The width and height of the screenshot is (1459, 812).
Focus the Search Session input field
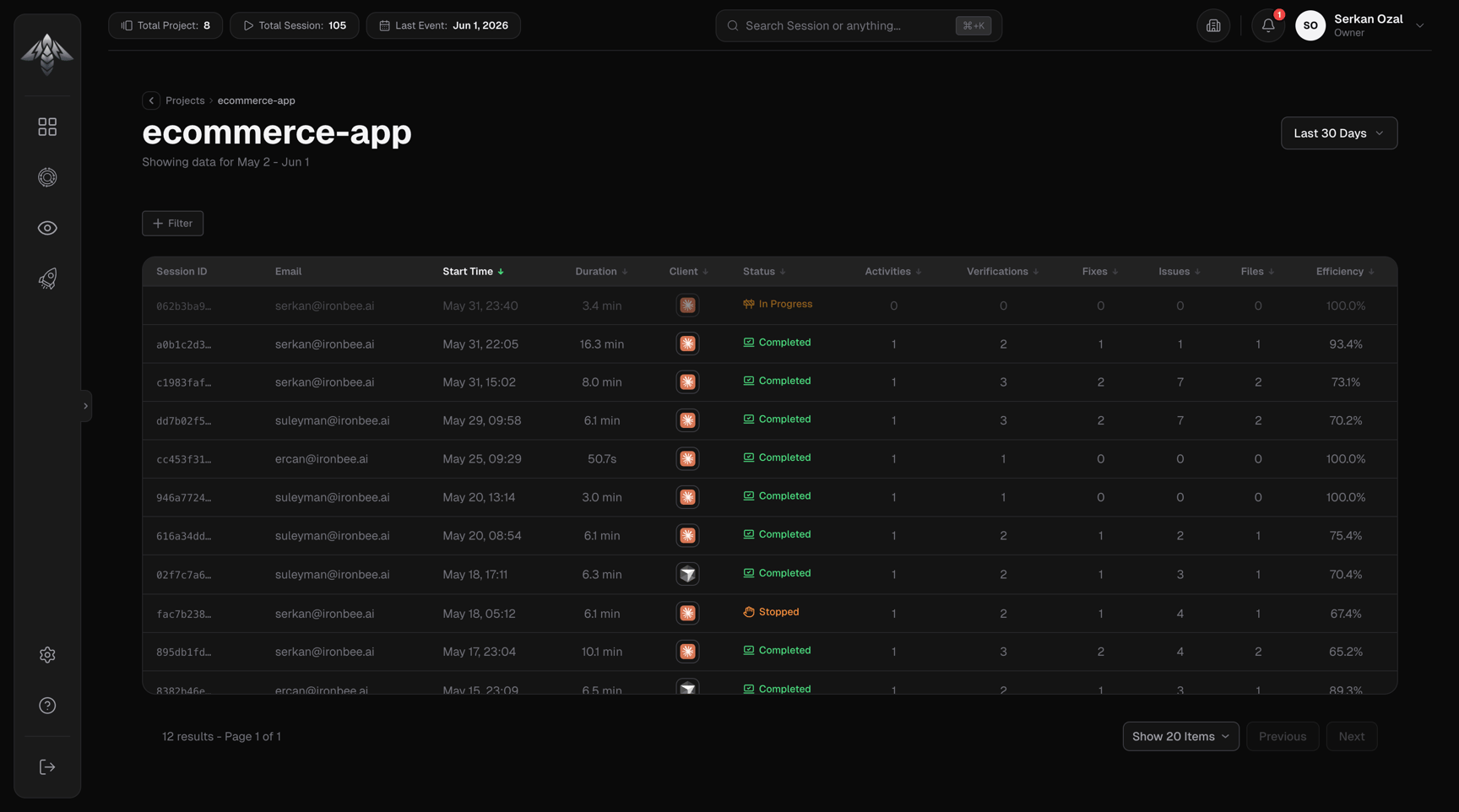click(x=859, y=26)
